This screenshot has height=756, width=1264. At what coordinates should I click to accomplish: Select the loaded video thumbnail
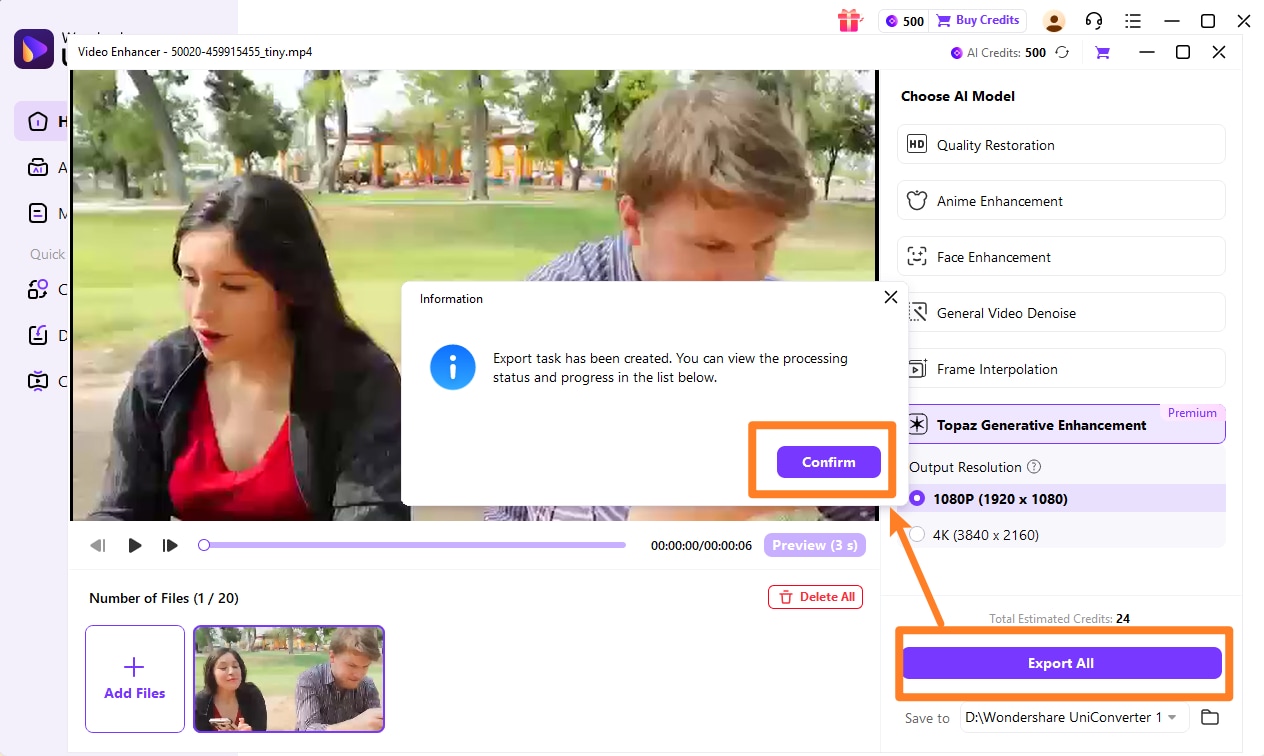288,679
